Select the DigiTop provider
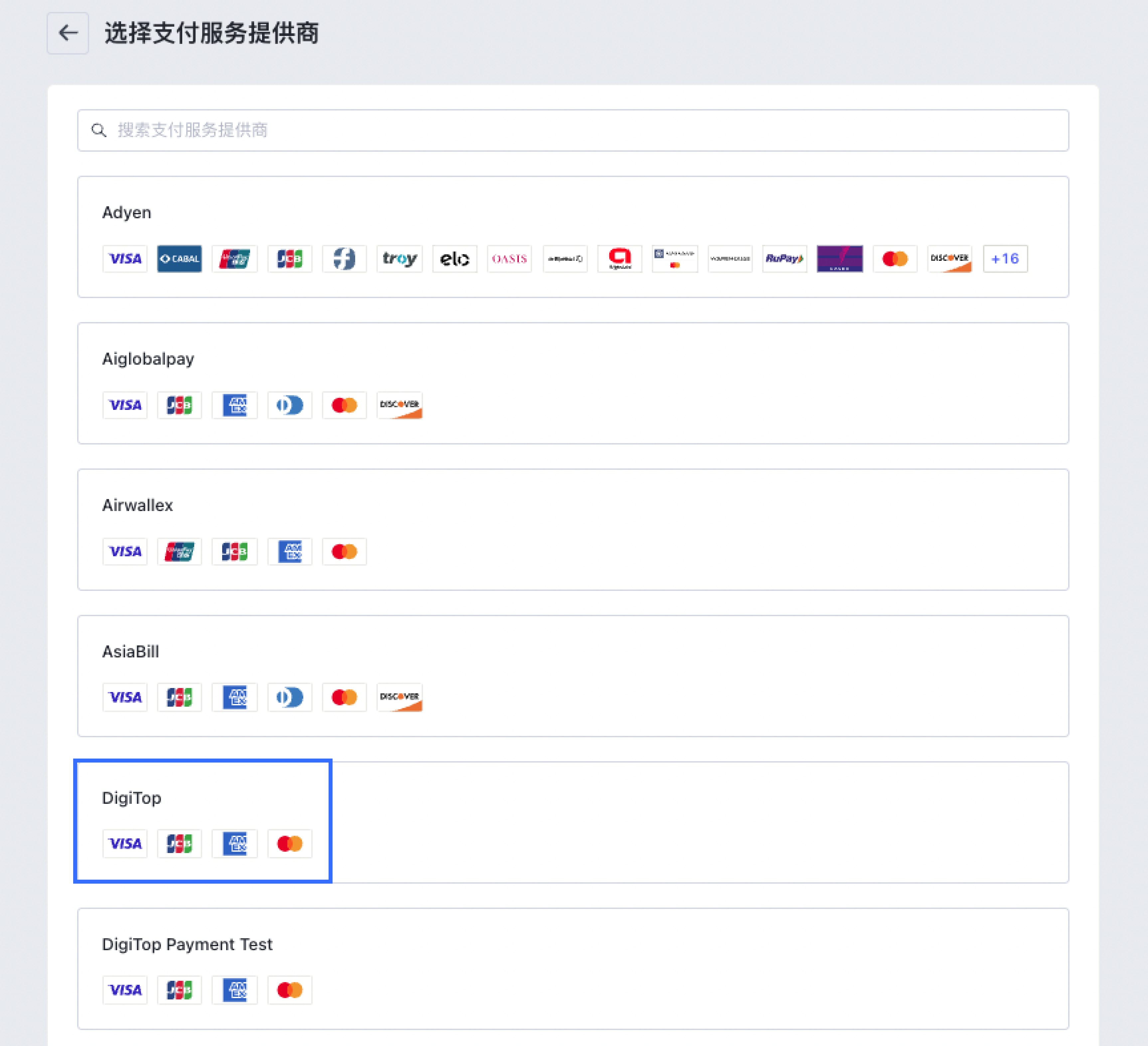 132,798
